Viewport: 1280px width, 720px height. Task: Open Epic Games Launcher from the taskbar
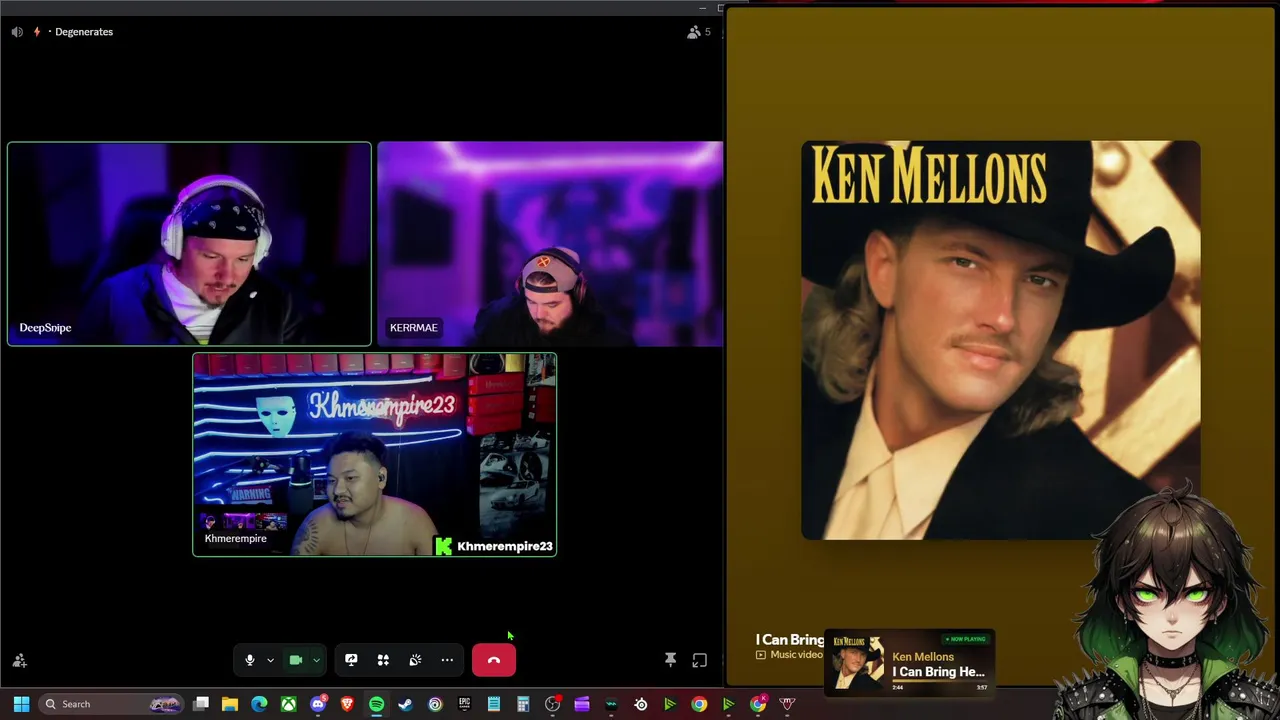464,704
